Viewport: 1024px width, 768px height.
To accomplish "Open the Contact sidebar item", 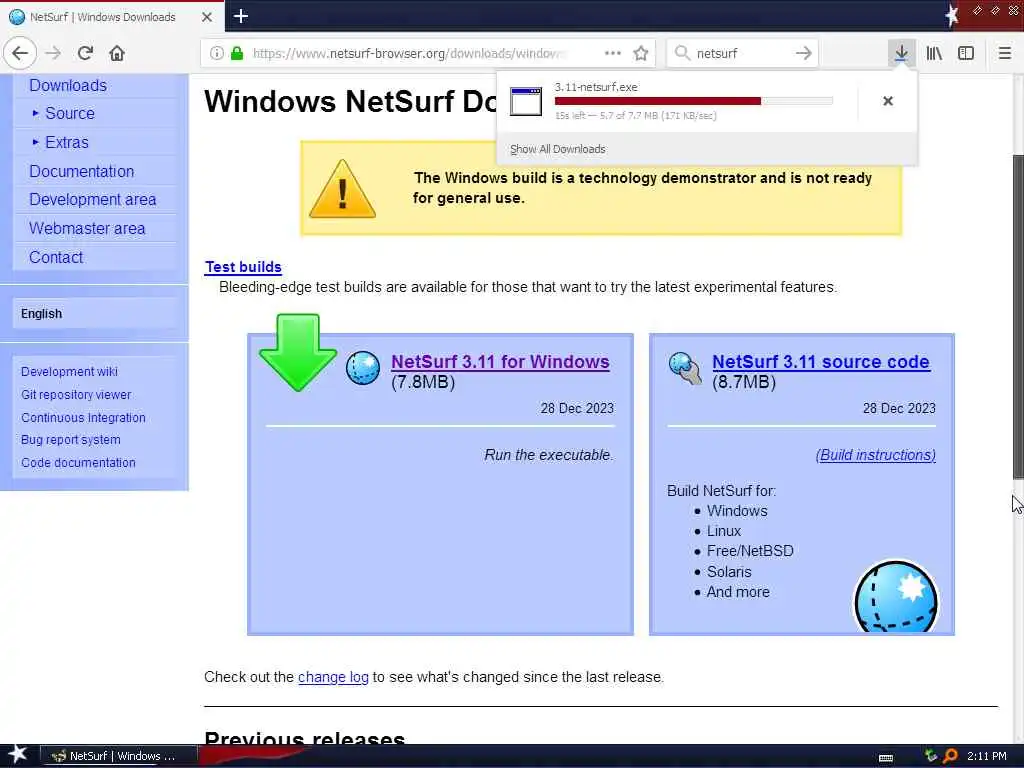I will [56, 257].
